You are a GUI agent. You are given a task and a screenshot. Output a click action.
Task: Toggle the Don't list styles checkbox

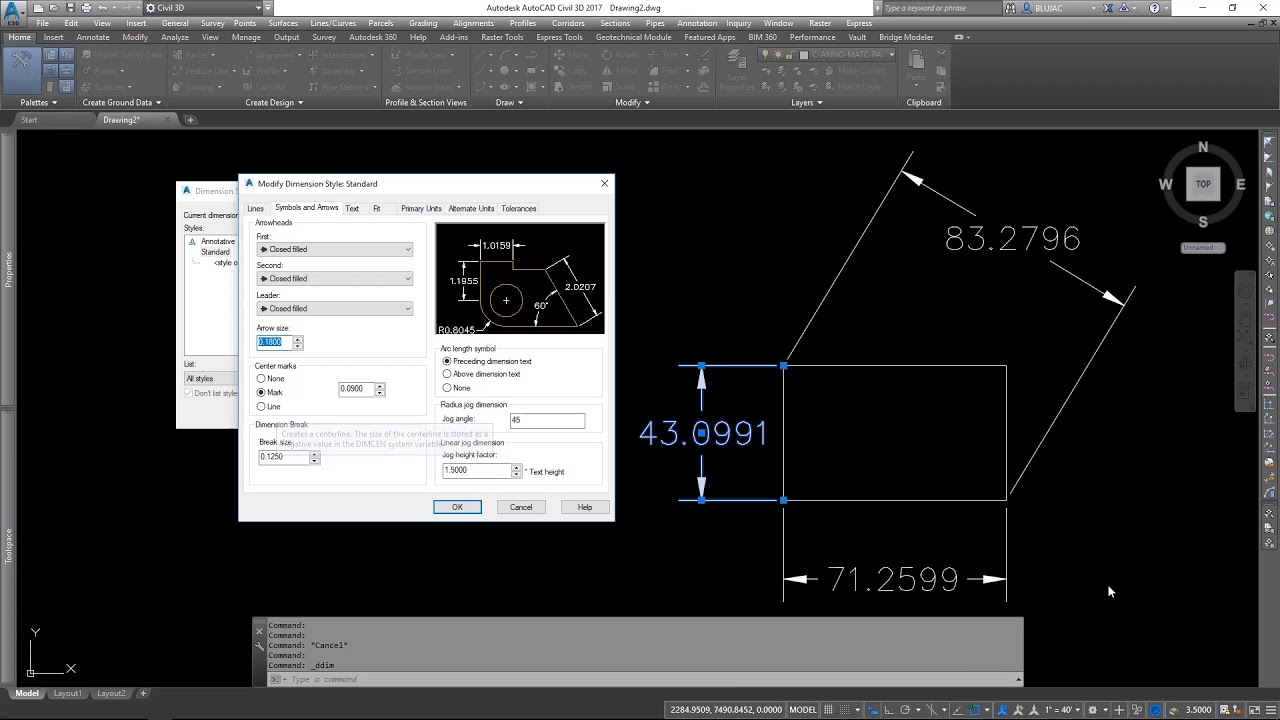pyautogui.click(x=188, y=393)
